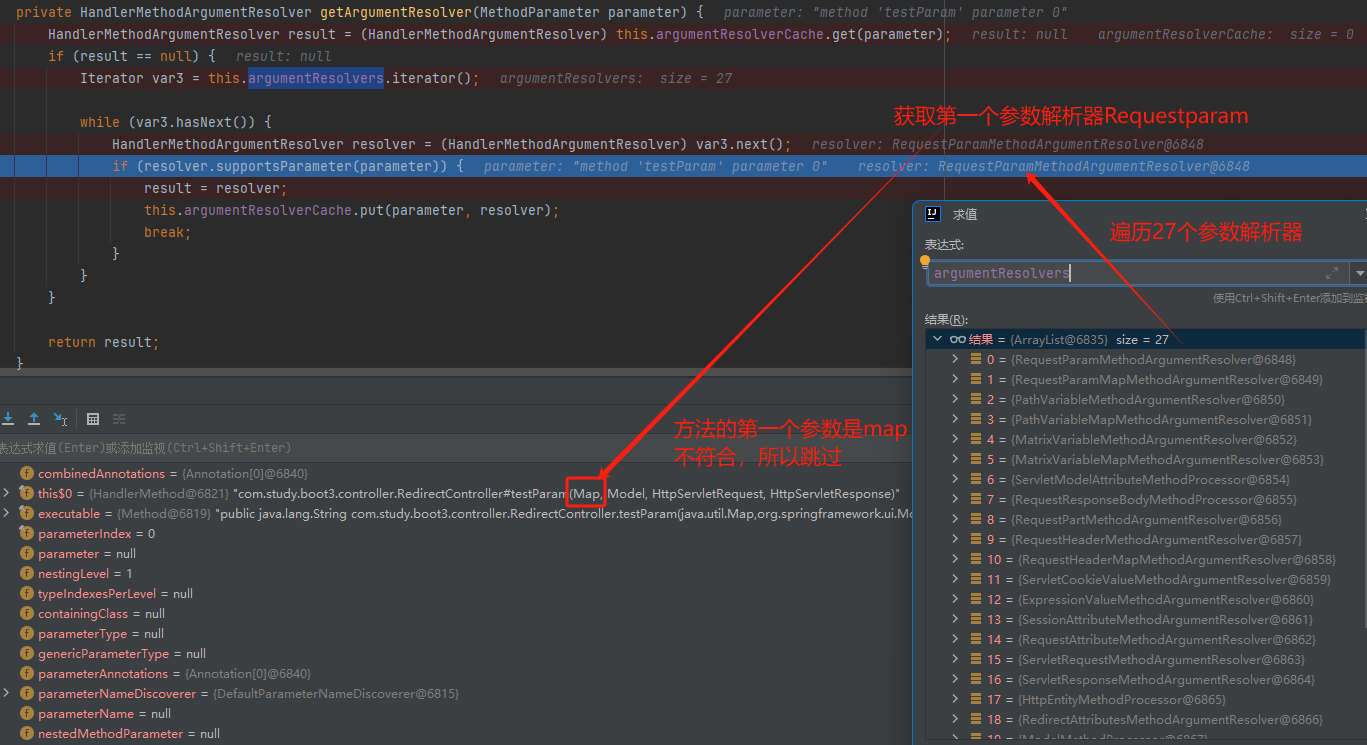Click the list element icon of entry 6
Image resolution: width=1367 pixels, height=745 pixels.
(976, 479)
